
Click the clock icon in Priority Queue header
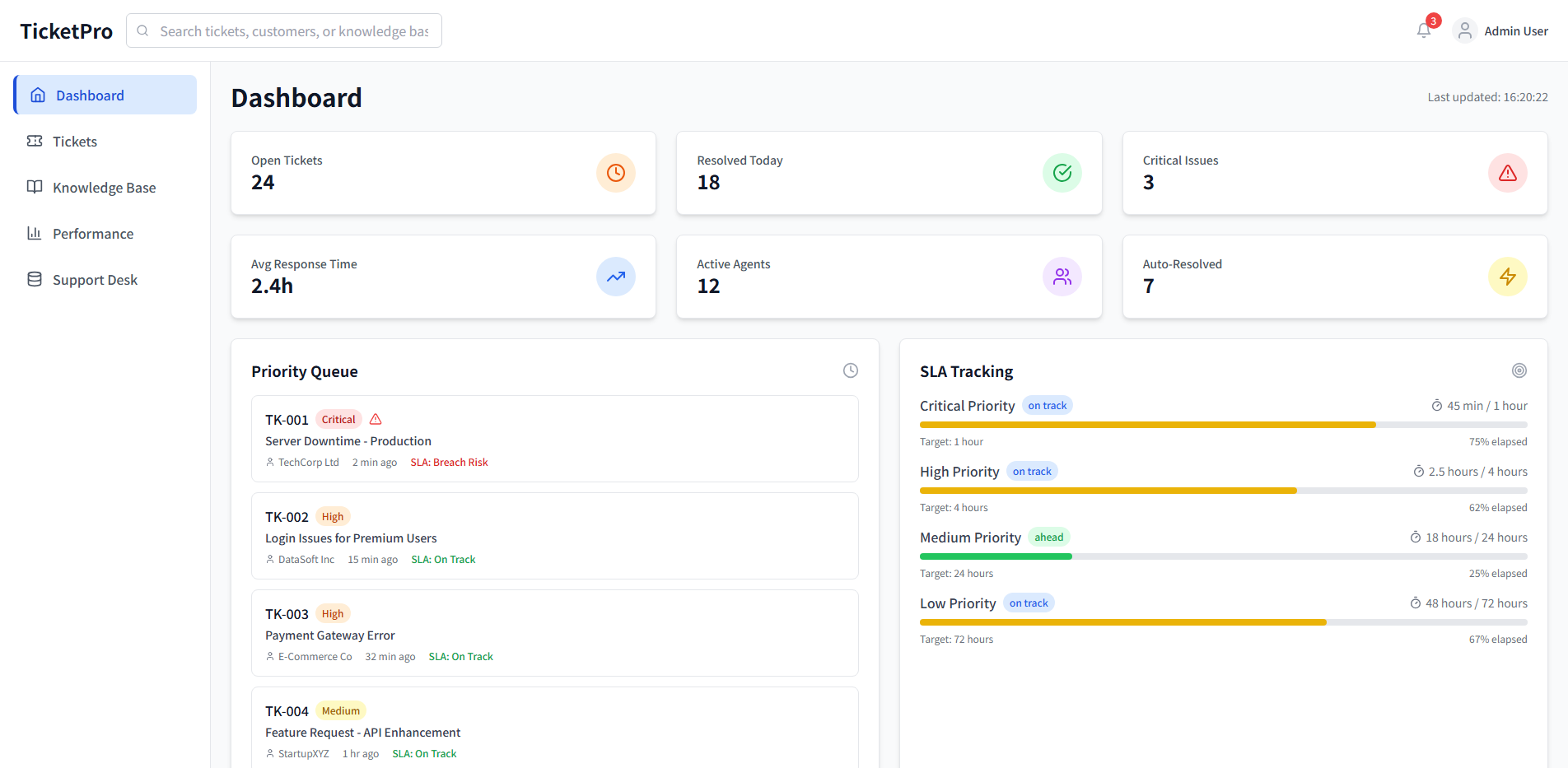851,370
